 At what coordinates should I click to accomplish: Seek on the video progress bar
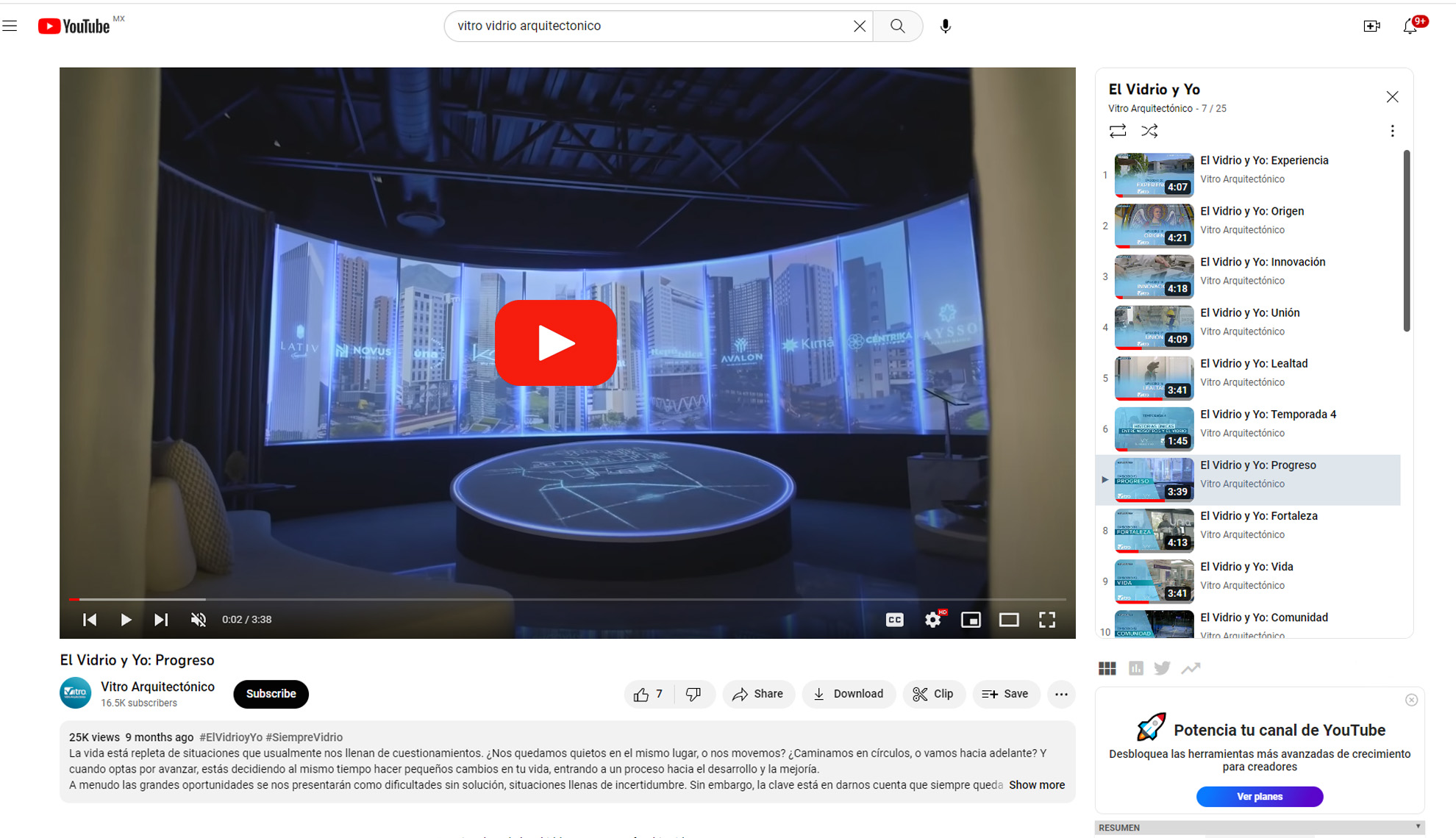pos(567,599)
